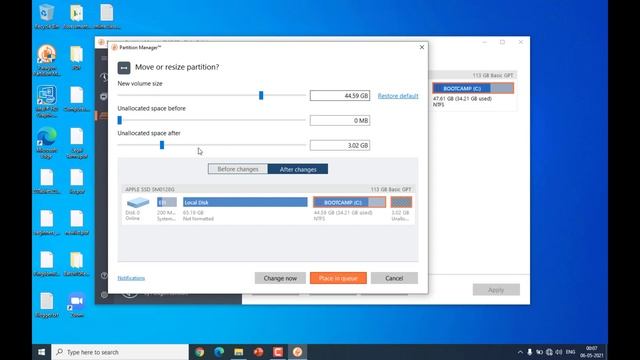The image size is (640, 360).
Task: Select the Local Disk partition bar
Action: pyautogui.click(x=245, y=202)
